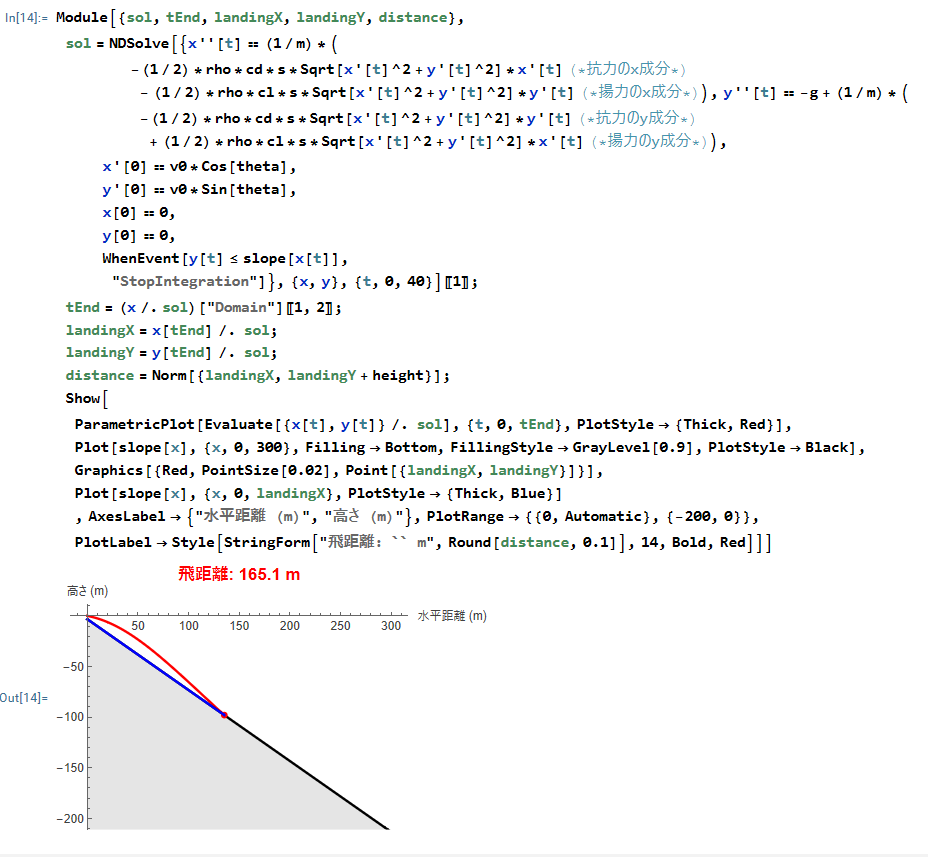The height and width of the screenshot is (857, 928).
Task: Click the 高さ (m) vertical axis label
Action: tap(87, 592)
